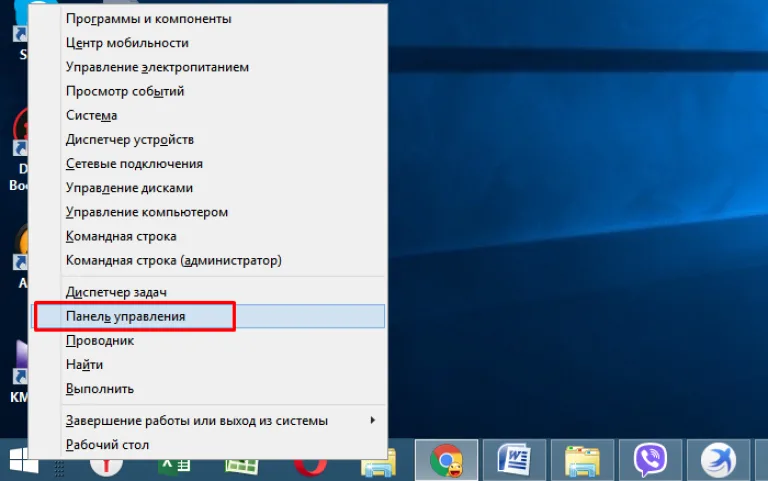Launch Microsoft Word taskbar icon
Screen dimensions: 768x481
point(514,460)
